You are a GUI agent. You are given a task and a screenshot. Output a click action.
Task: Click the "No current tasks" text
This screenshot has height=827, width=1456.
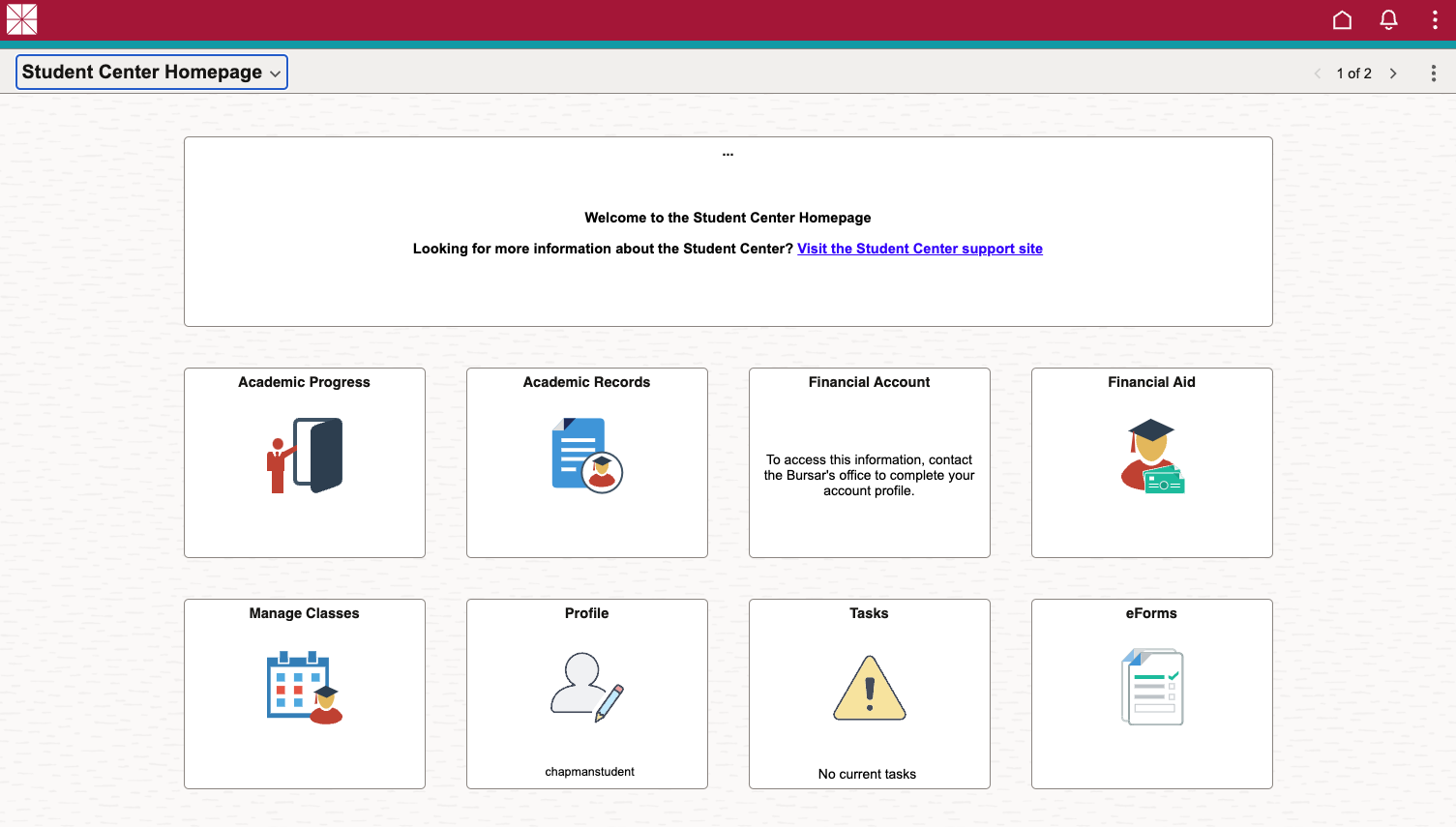[868, 774]
